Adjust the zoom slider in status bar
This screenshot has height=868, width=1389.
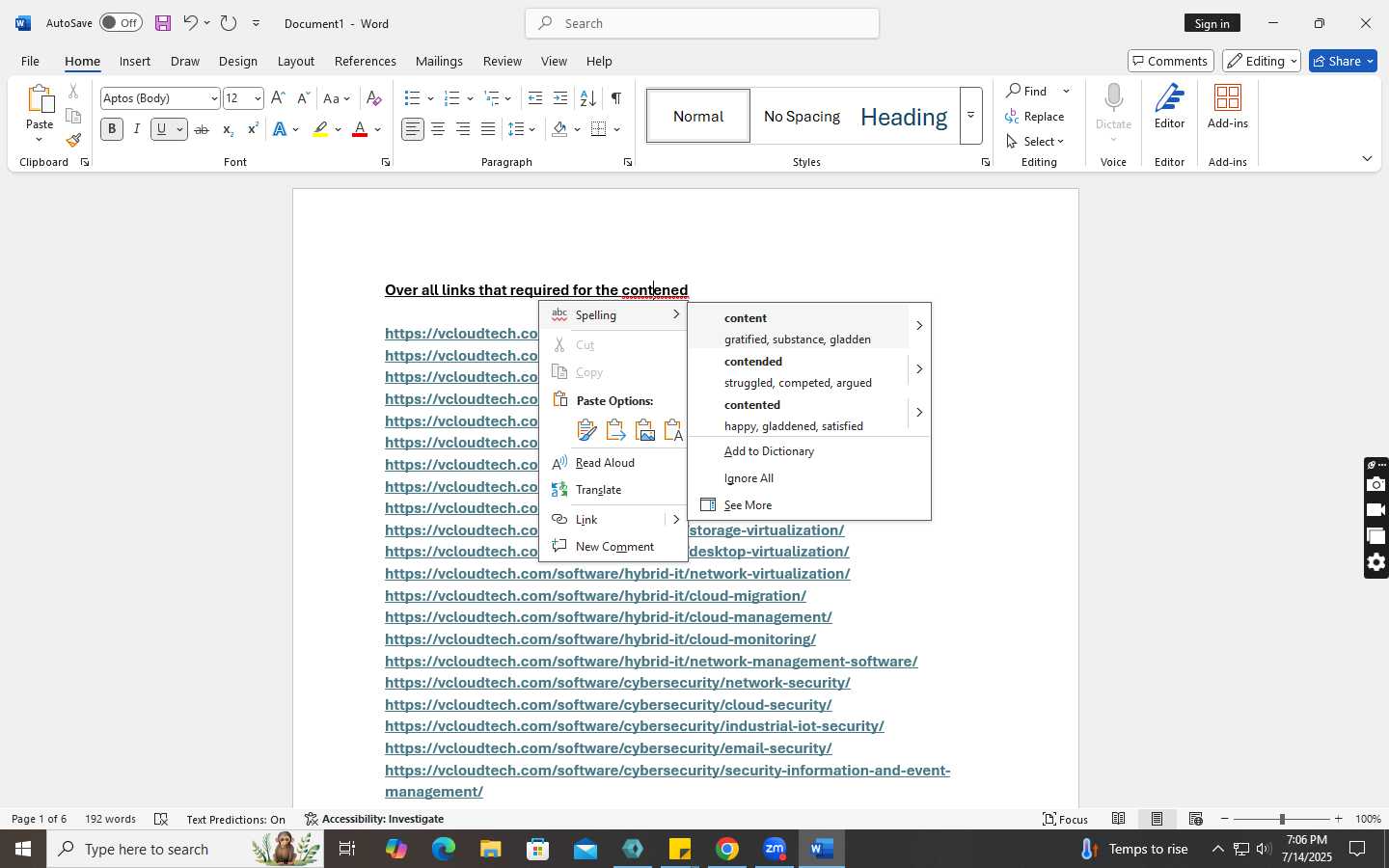point(1282,819)
